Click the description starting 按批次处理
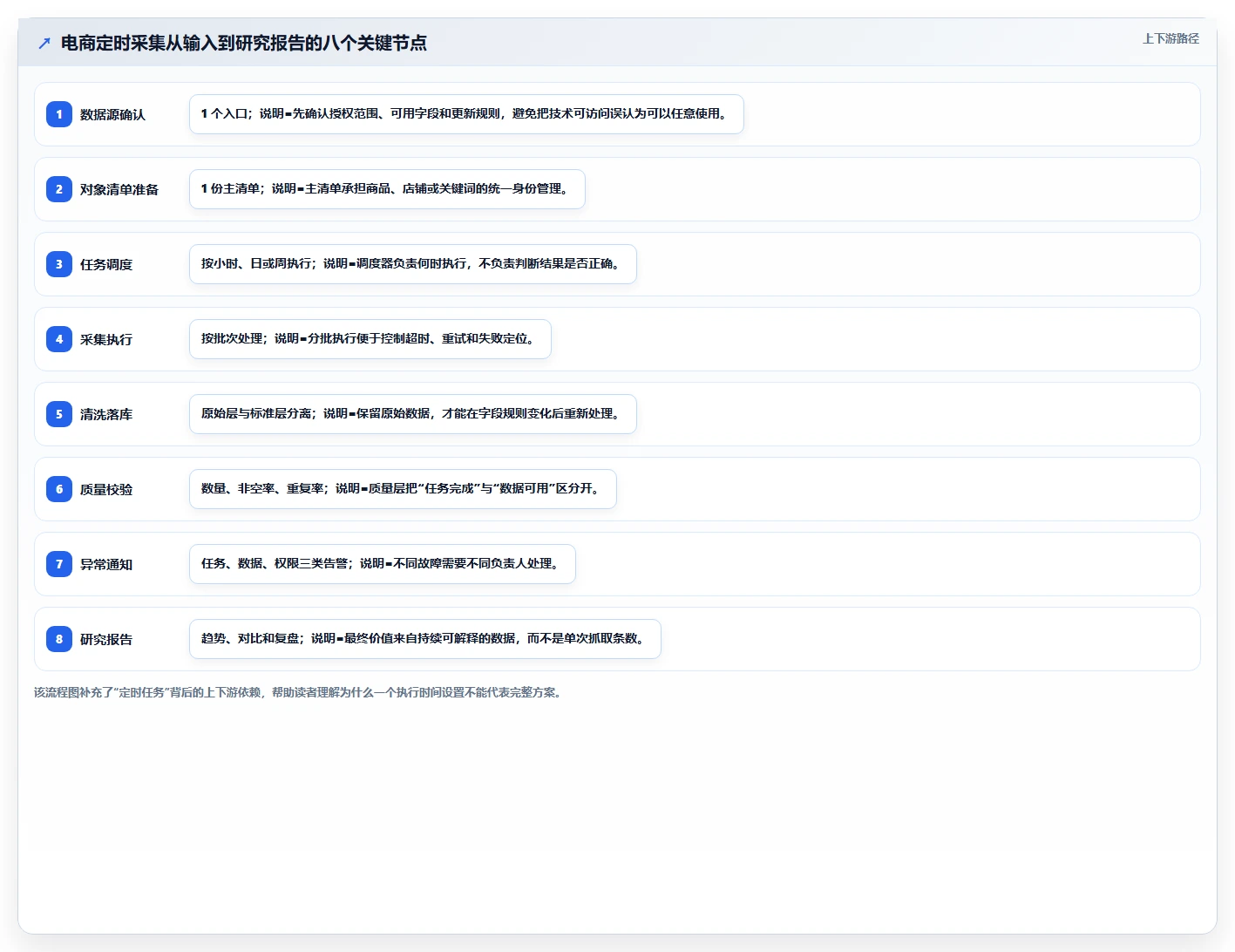The image size is (1235, 952). (370, 339)
